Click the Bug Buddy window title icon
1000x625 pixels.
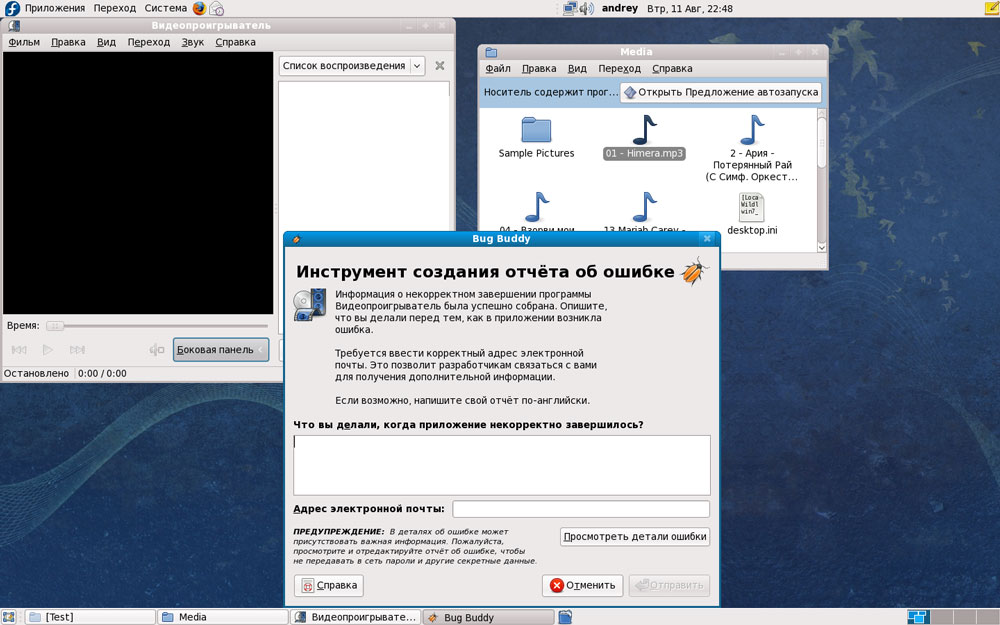pyautogui.click(x=296, y=239)
